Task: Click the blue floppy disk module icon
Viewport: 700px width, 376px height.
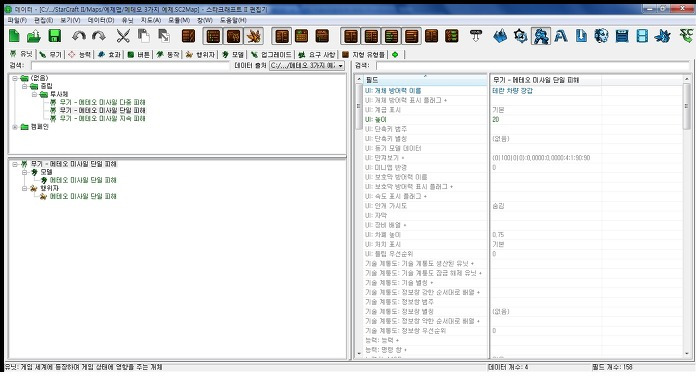Action: pos(622,36)
